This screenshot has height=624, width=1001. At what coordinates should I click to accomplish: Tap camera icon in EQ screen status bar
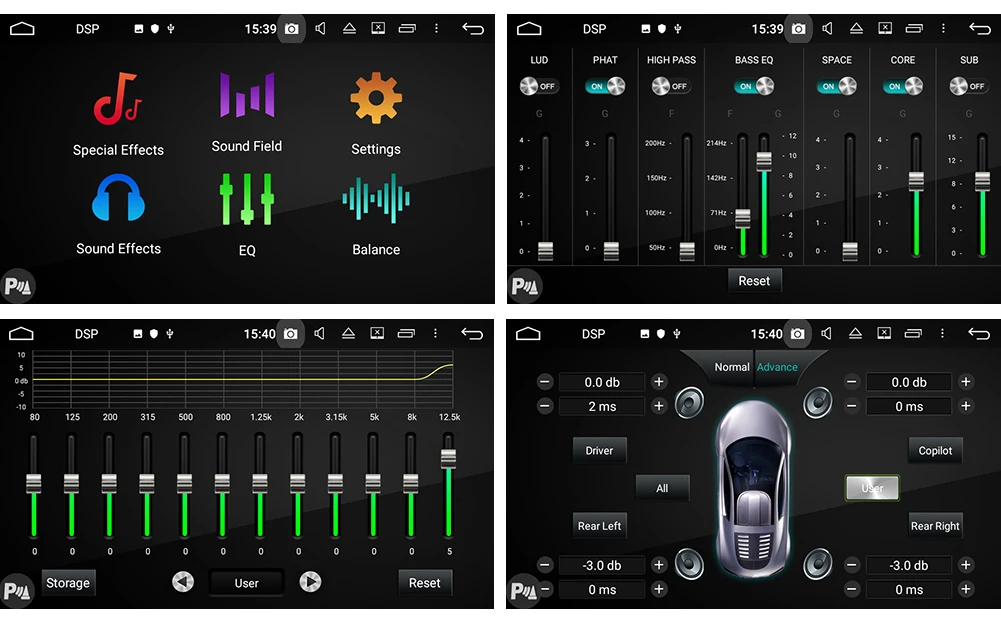[290, 333]
